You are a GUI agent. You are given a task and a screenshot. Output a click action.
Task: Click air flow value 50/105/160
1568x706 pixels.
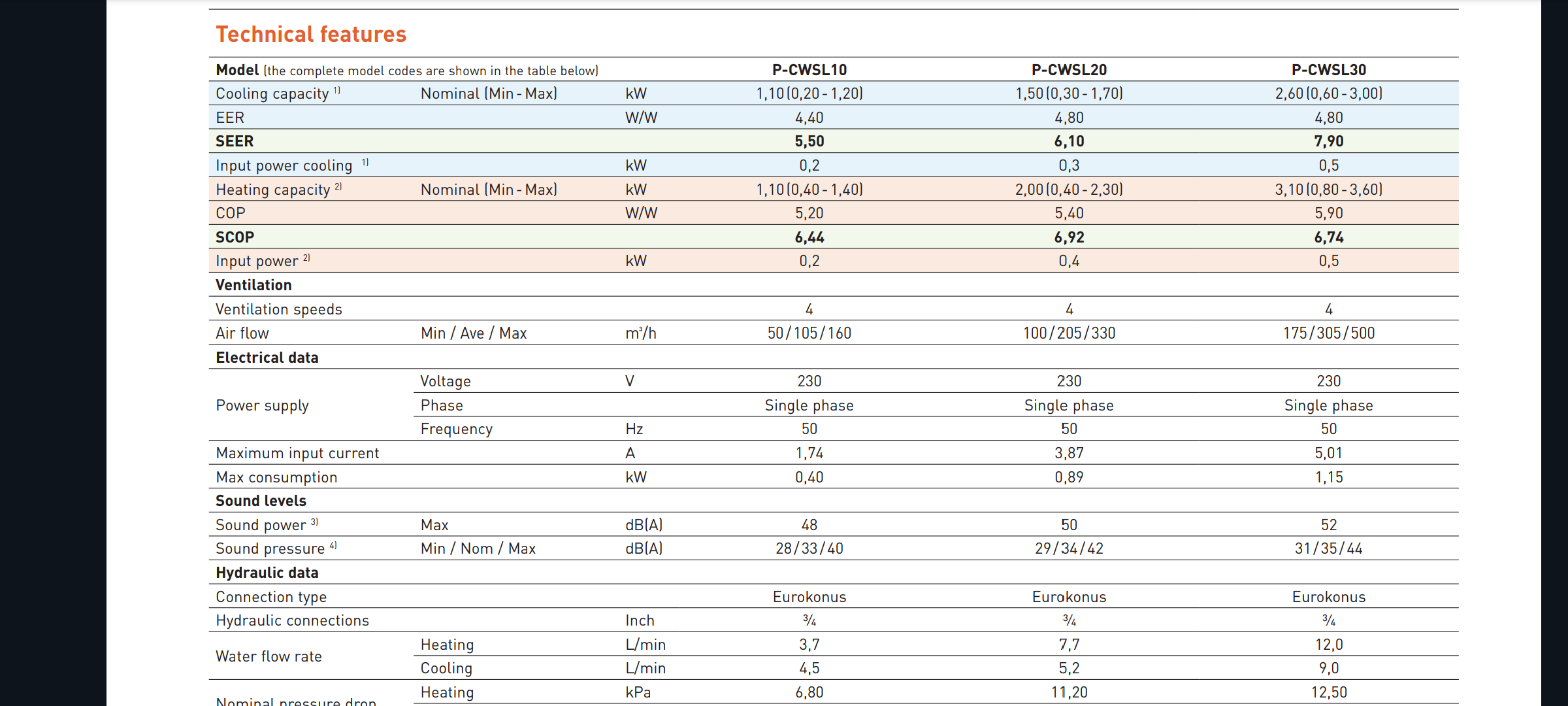click(x=809, y=333)
